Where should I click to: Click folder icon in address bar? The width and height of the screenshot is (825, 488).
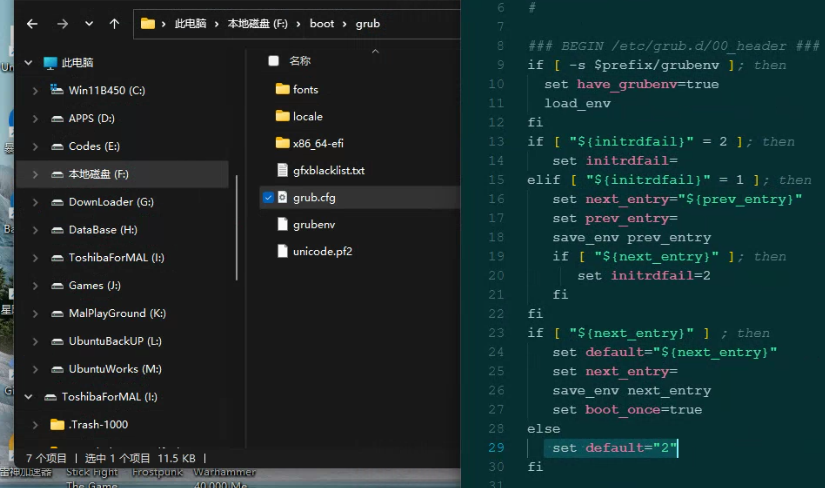click(x=148, y=24)
